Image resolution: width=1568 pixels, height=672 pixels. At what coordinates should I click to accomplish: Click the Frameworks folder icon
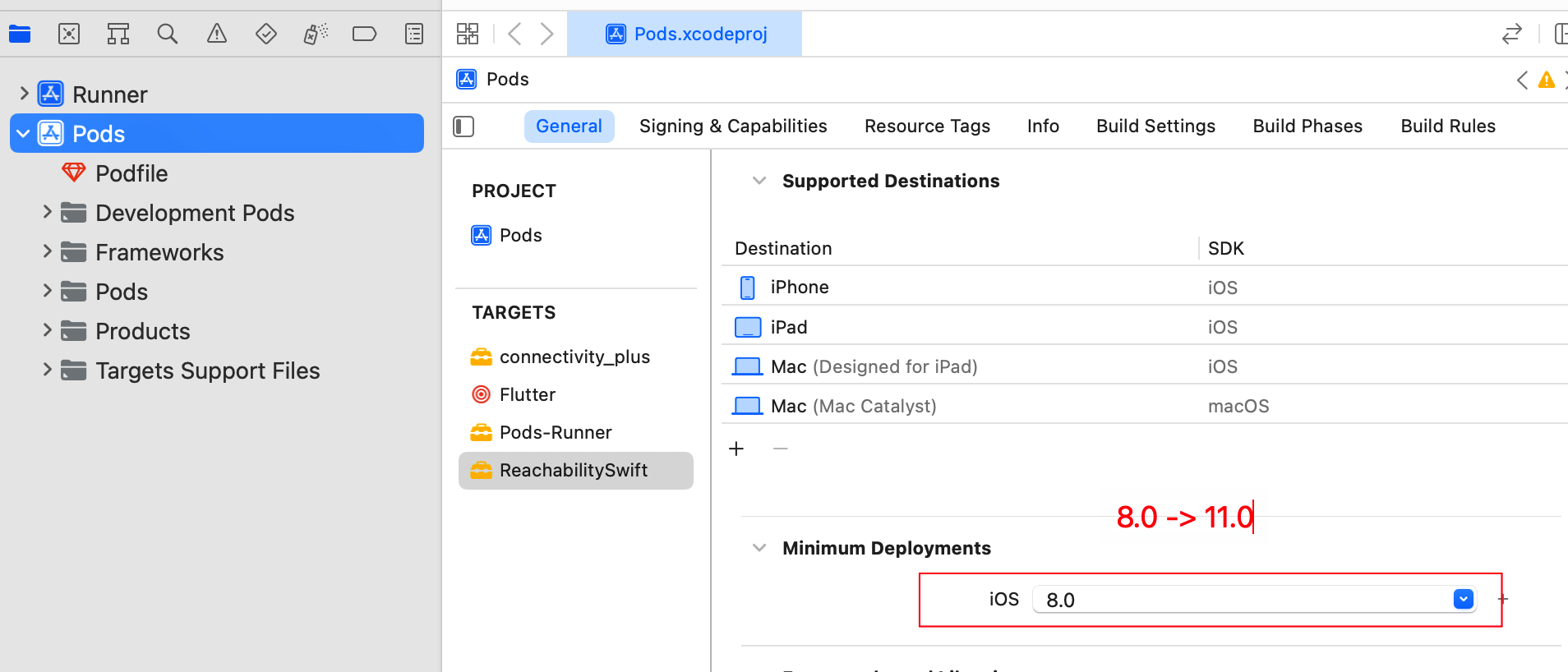pyautogui.click(x=74, y=252)
